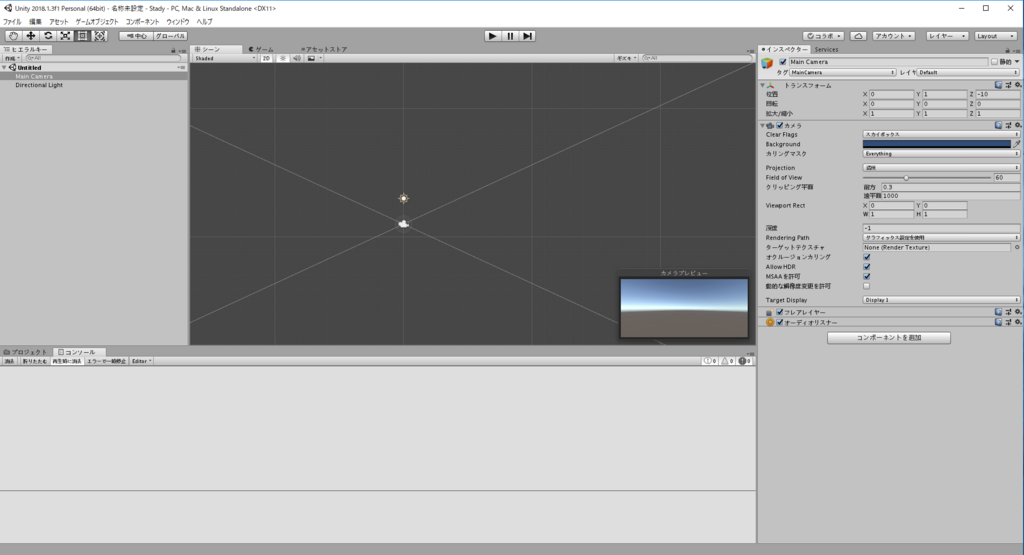
Task: Open the Rendering Path dropdown
Action: tap(941, 238)
